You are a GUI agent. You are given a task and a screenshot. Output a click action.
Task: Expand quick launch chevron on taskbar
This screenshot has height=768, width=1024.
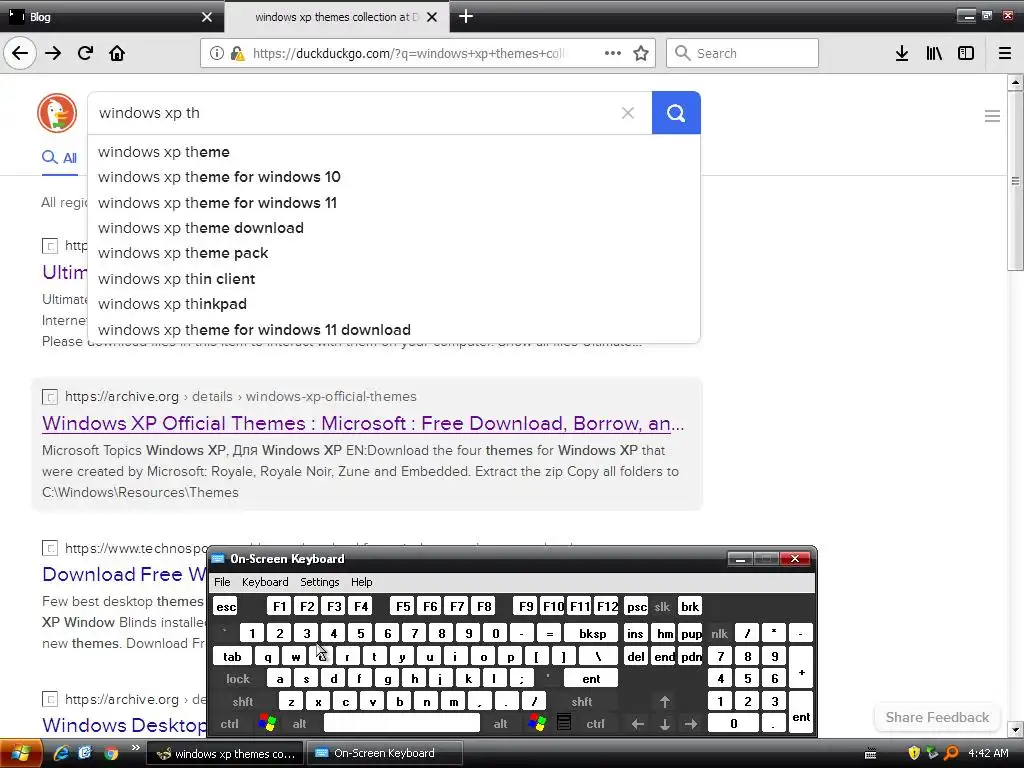click(x=136, y=748)
